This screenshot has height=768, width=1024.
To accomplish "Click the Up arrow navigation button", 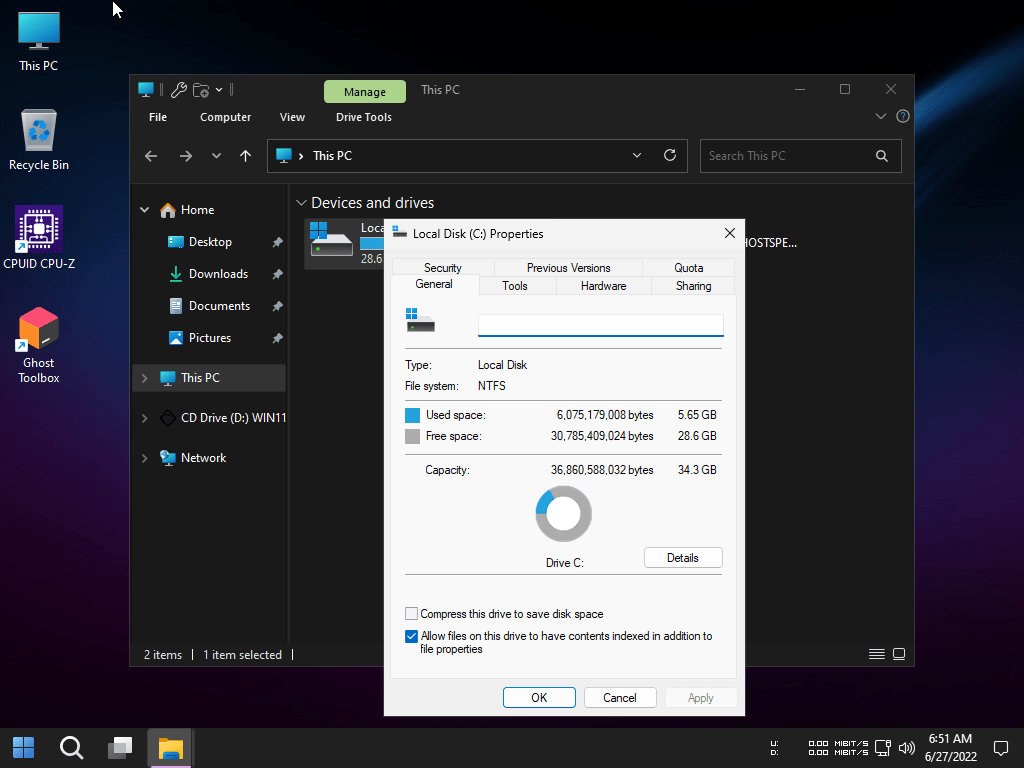I will point(245,156).
